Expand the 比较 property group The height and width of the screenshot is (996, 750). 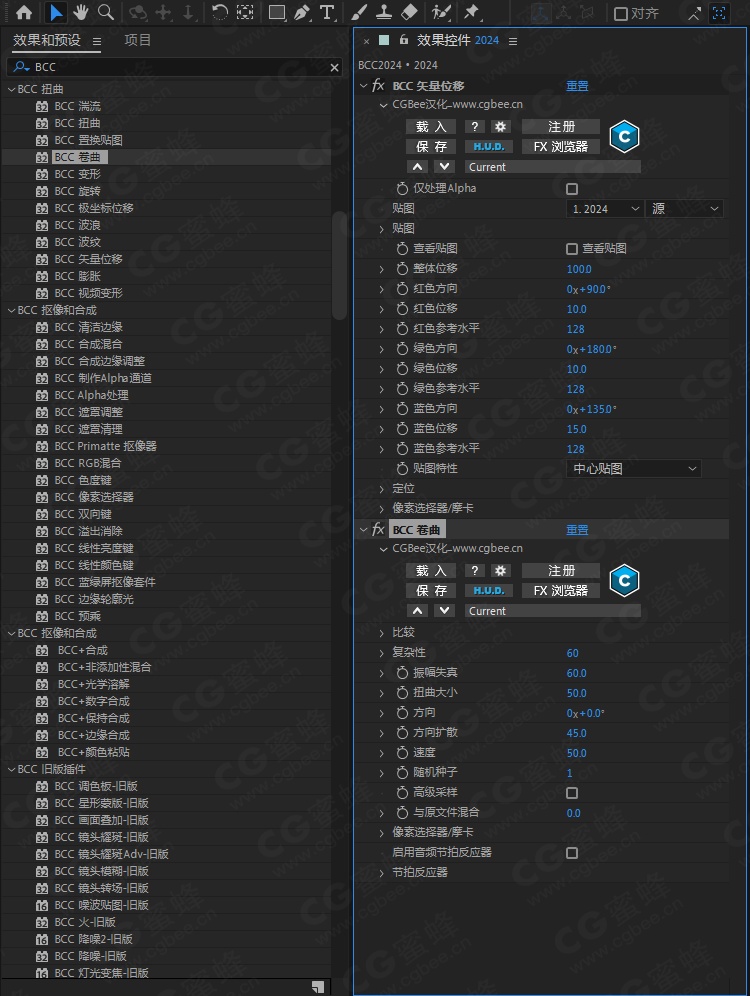382,633
